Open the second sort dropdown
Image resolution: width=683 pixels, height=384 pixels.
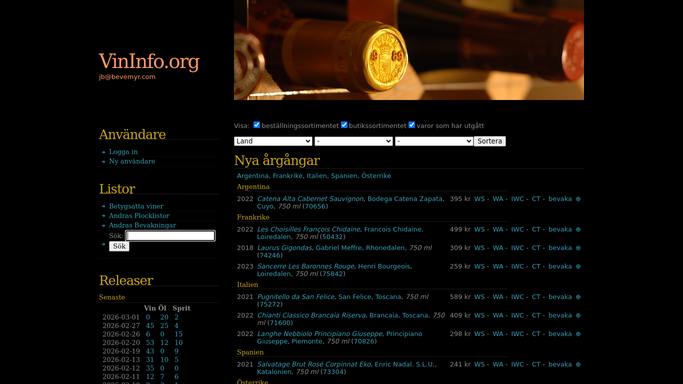tap(353, 141)
